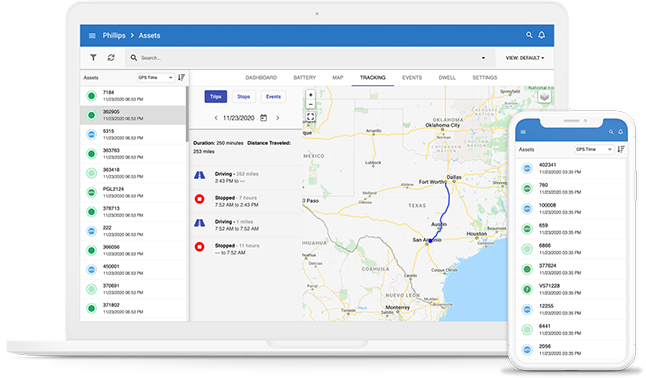Toggle sort order icon in laptop Assets panel
This screenshot has width=646, height=378.
coord(181,77)
